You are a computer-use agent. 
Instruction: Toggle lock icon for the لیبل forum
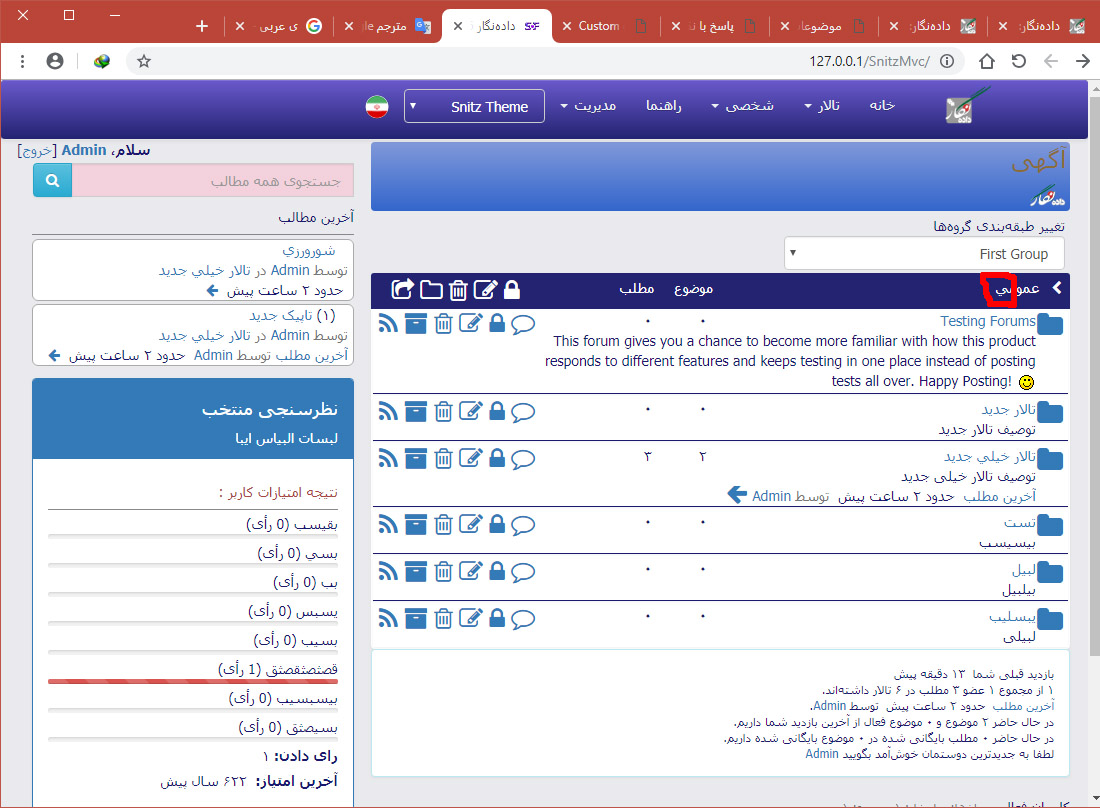(497, 572)
